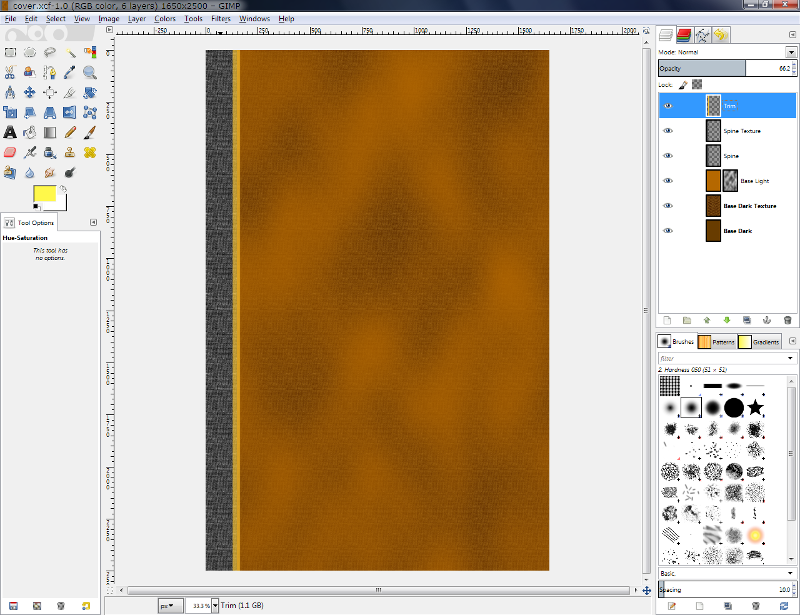
Task: Select the Zoom magnifier tool
Action: 90,72
